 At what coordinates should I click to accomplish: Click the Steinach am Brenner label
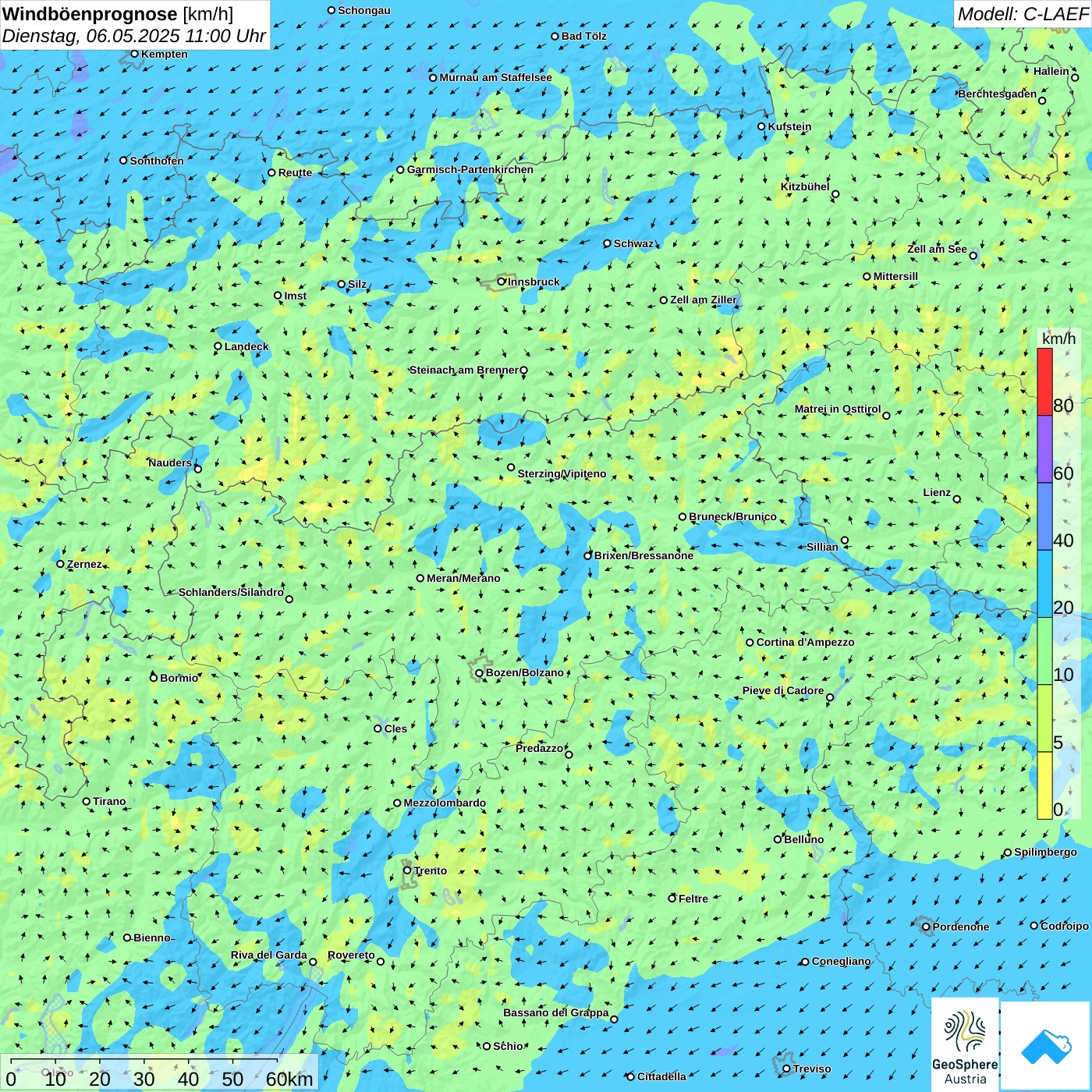click(463, 370)
